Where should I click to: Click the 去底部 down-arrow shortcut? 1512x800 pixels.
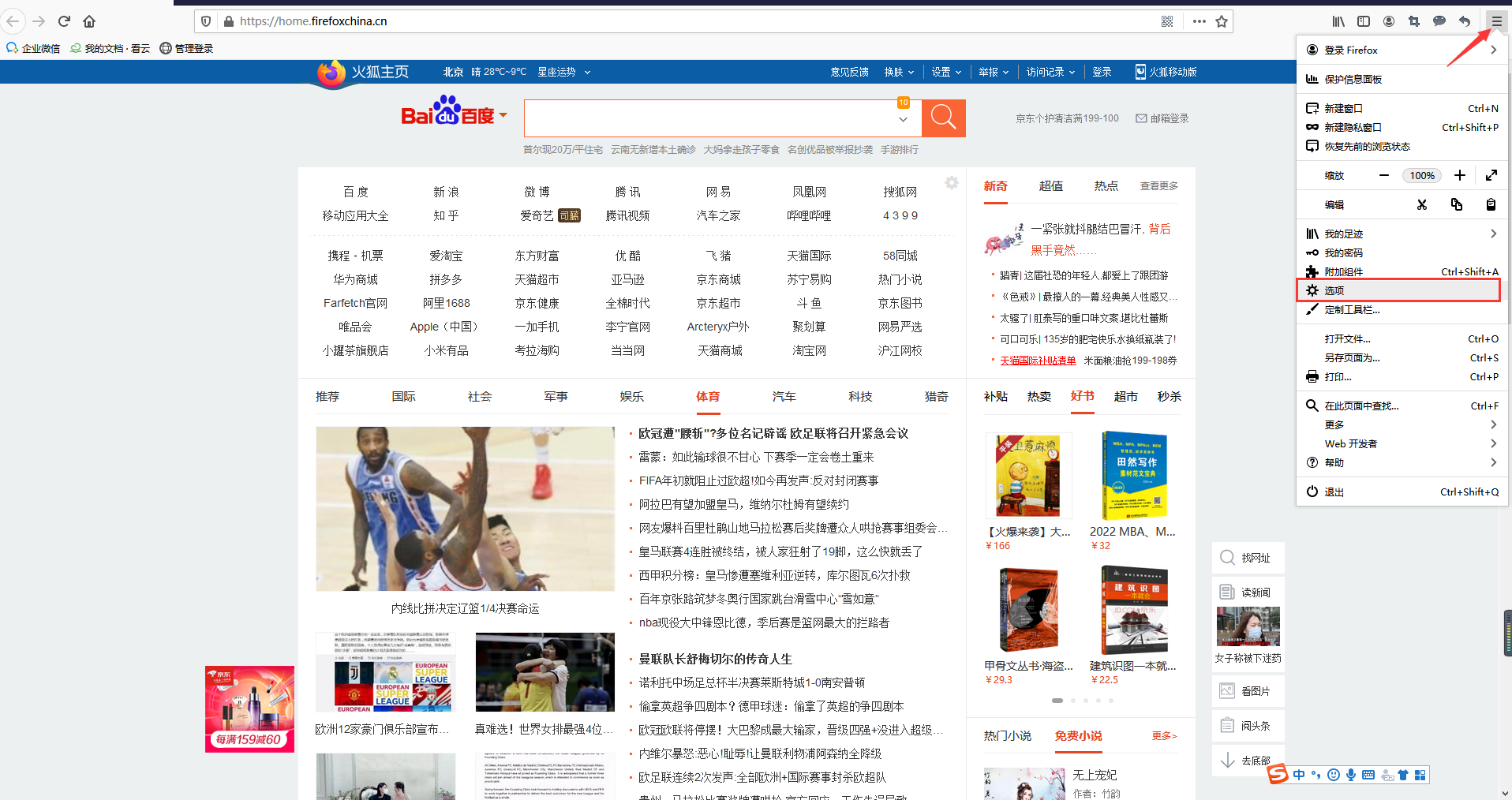(x=1248, y=761)
